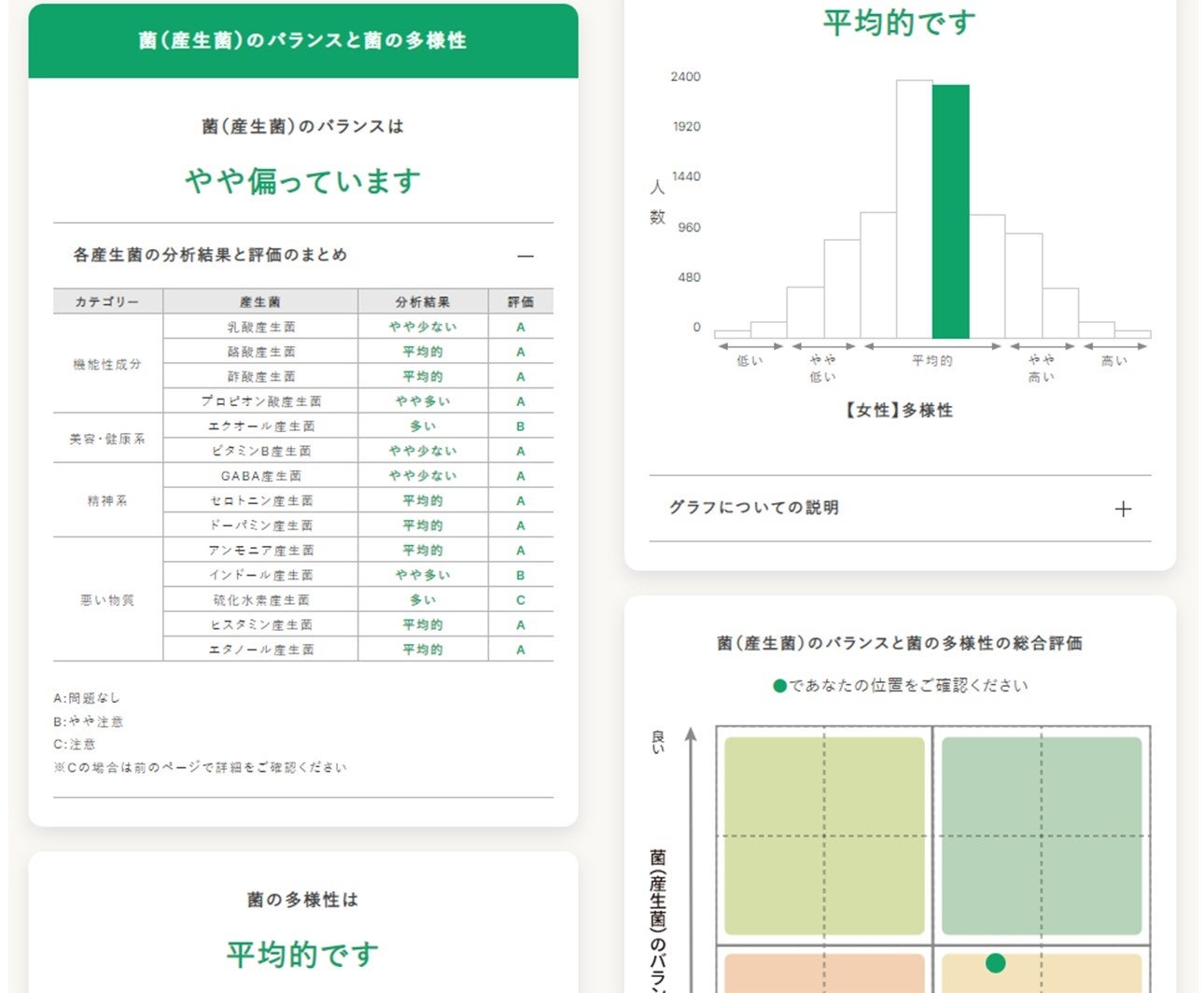1204x993 pixels.
Task: Click the やや多い result for インドール産生菌
Action: coord(423,575)
